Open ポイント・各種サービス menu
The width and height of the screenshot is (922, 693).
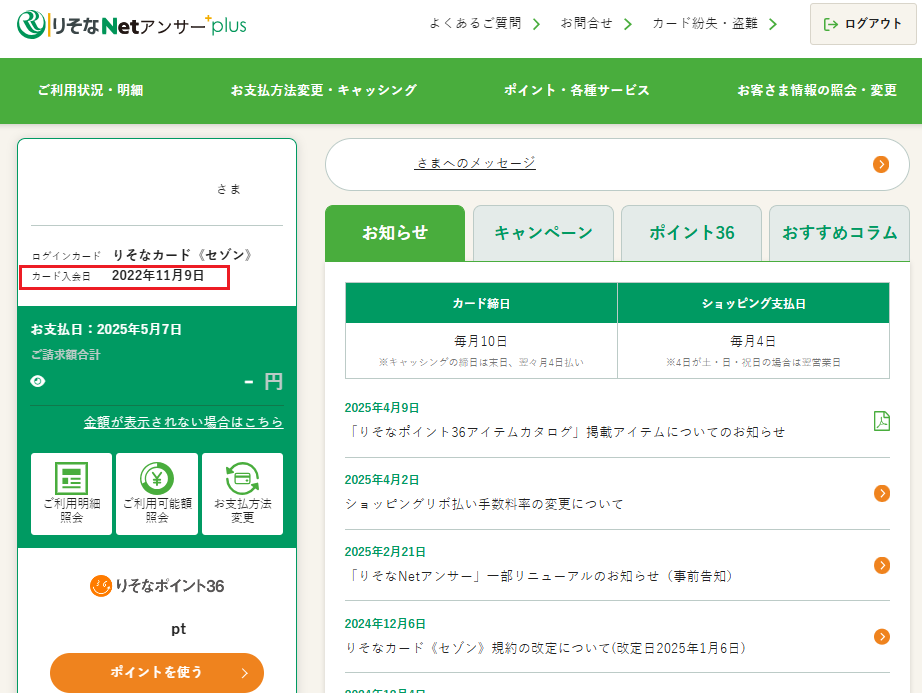577,90
